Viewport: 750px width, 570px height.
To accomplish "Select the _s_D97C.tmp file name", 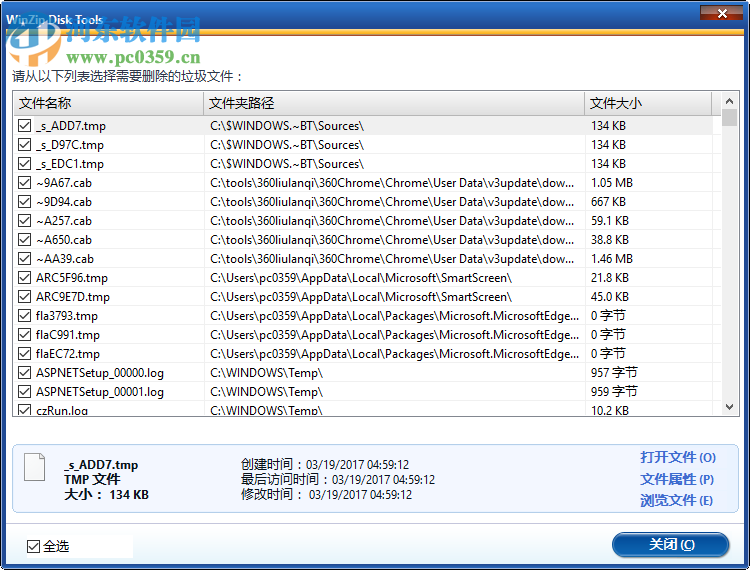I will pos(70,145).
